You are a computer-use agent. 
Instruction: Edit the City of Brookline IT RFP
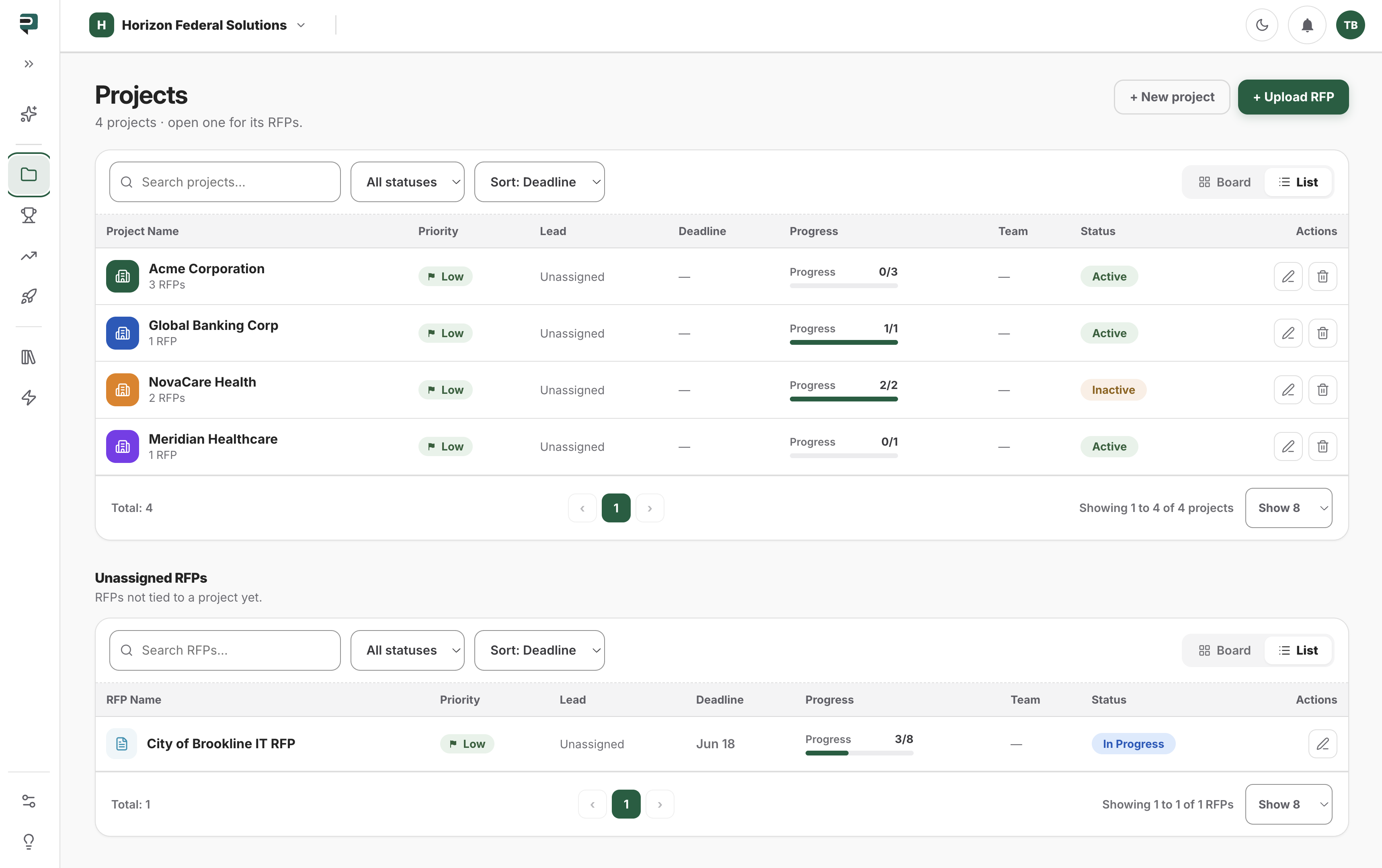tap(1323, 743)
